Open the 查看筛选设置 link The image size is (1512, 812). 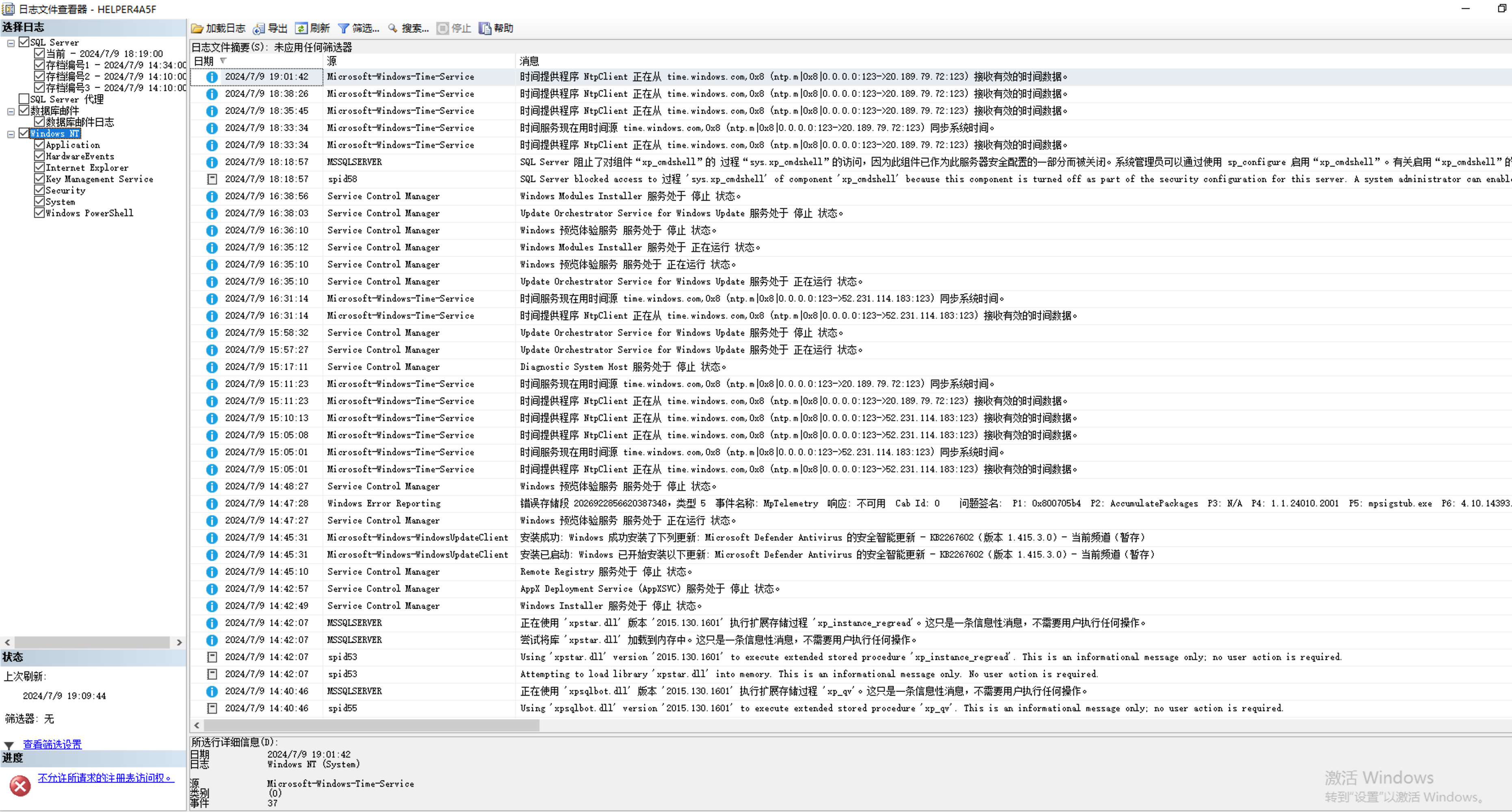click(52, 744)
